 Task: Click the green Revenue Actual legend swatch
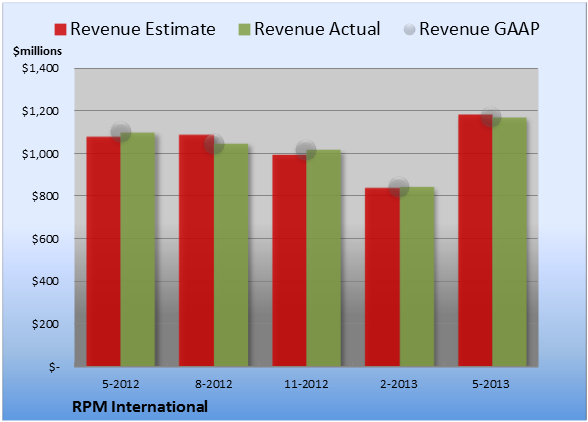click(244, 30)
